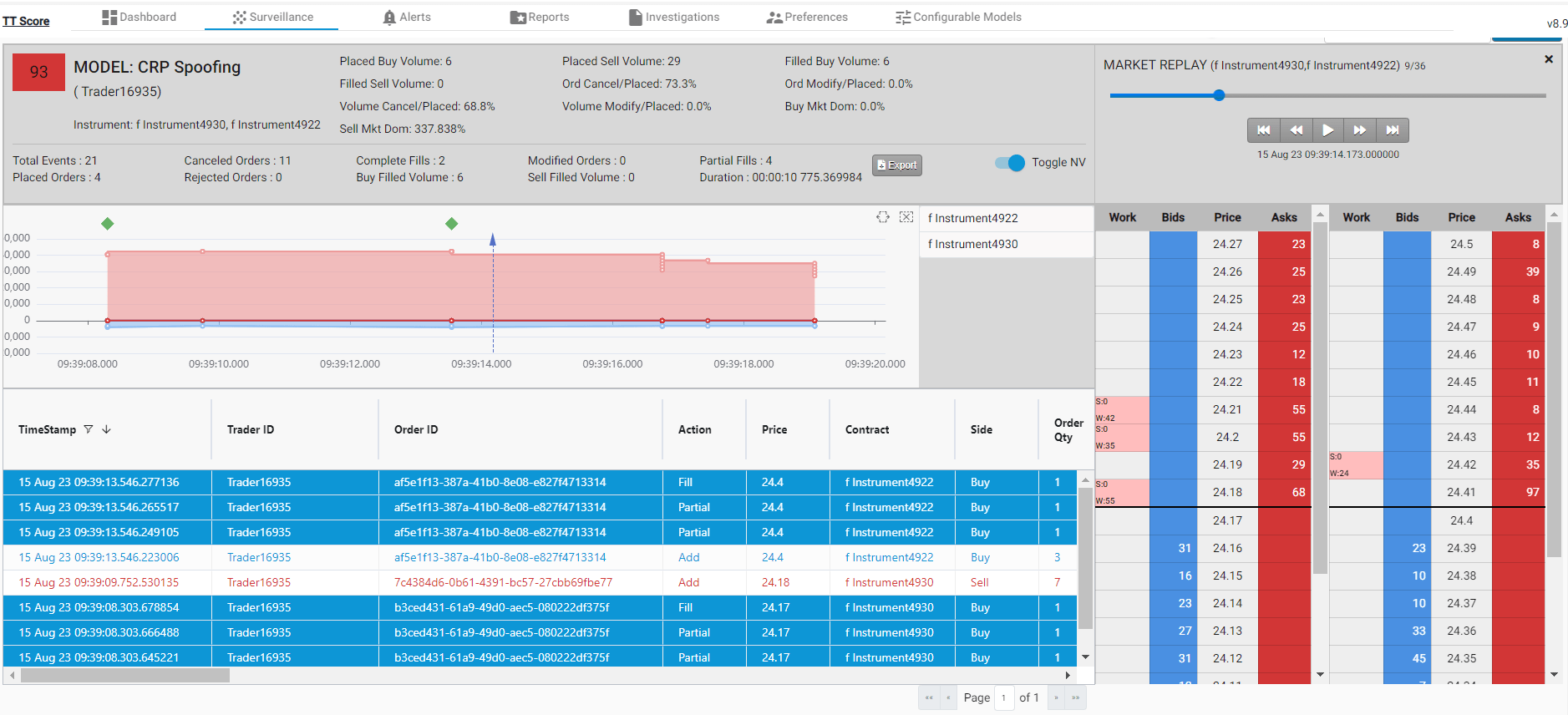Switch off the Toggle NV switch
1568x715 pixels.
coord(1010,163)
